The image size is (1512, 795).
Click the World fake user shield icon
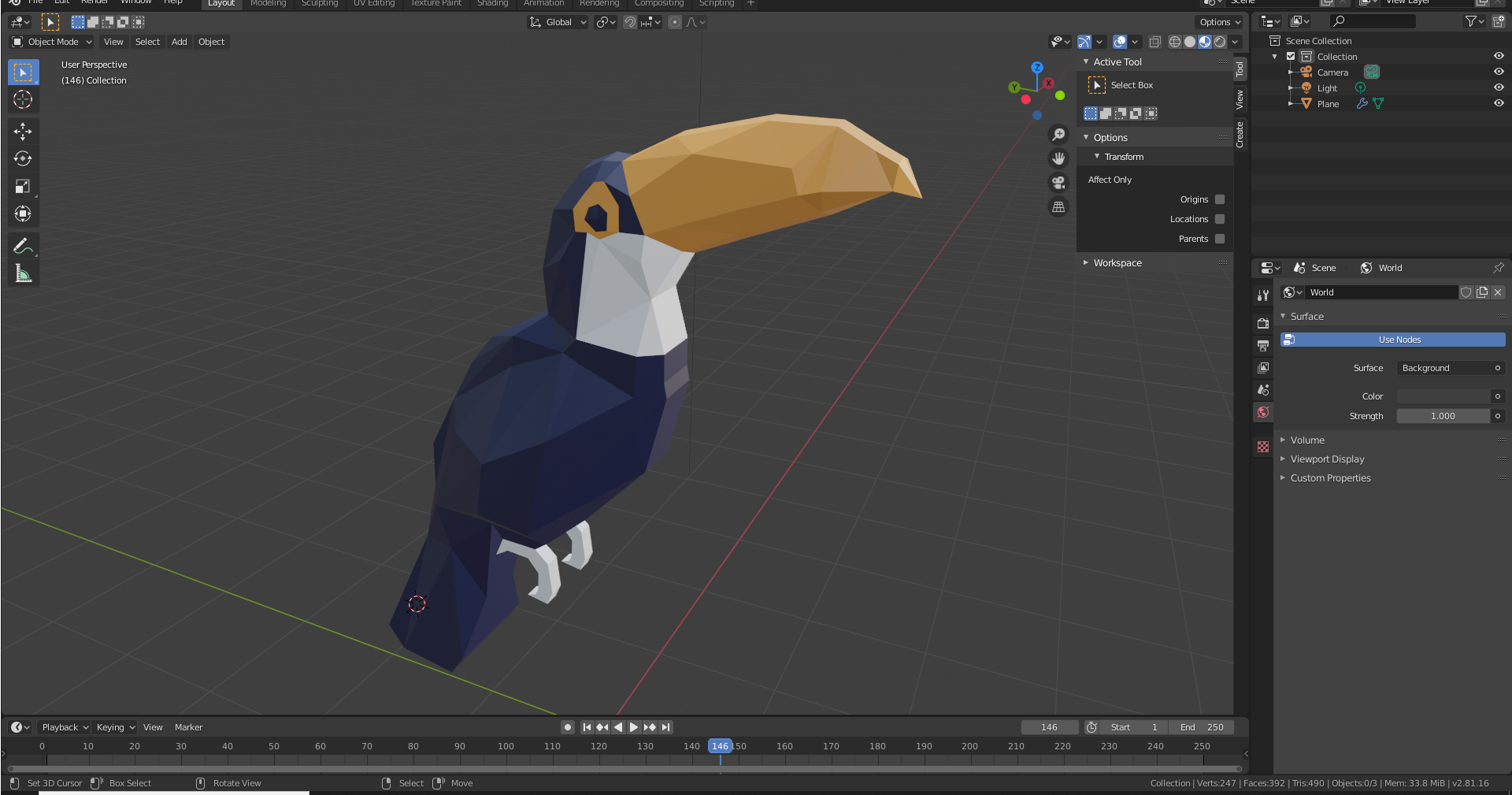1466,292
